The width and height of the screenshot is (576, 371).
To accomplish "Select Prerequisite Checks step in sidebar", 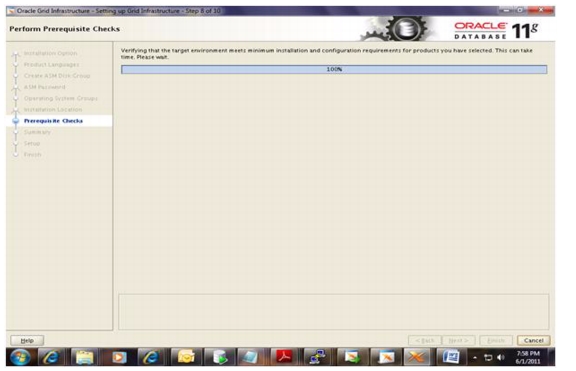I will coord(53,121).
